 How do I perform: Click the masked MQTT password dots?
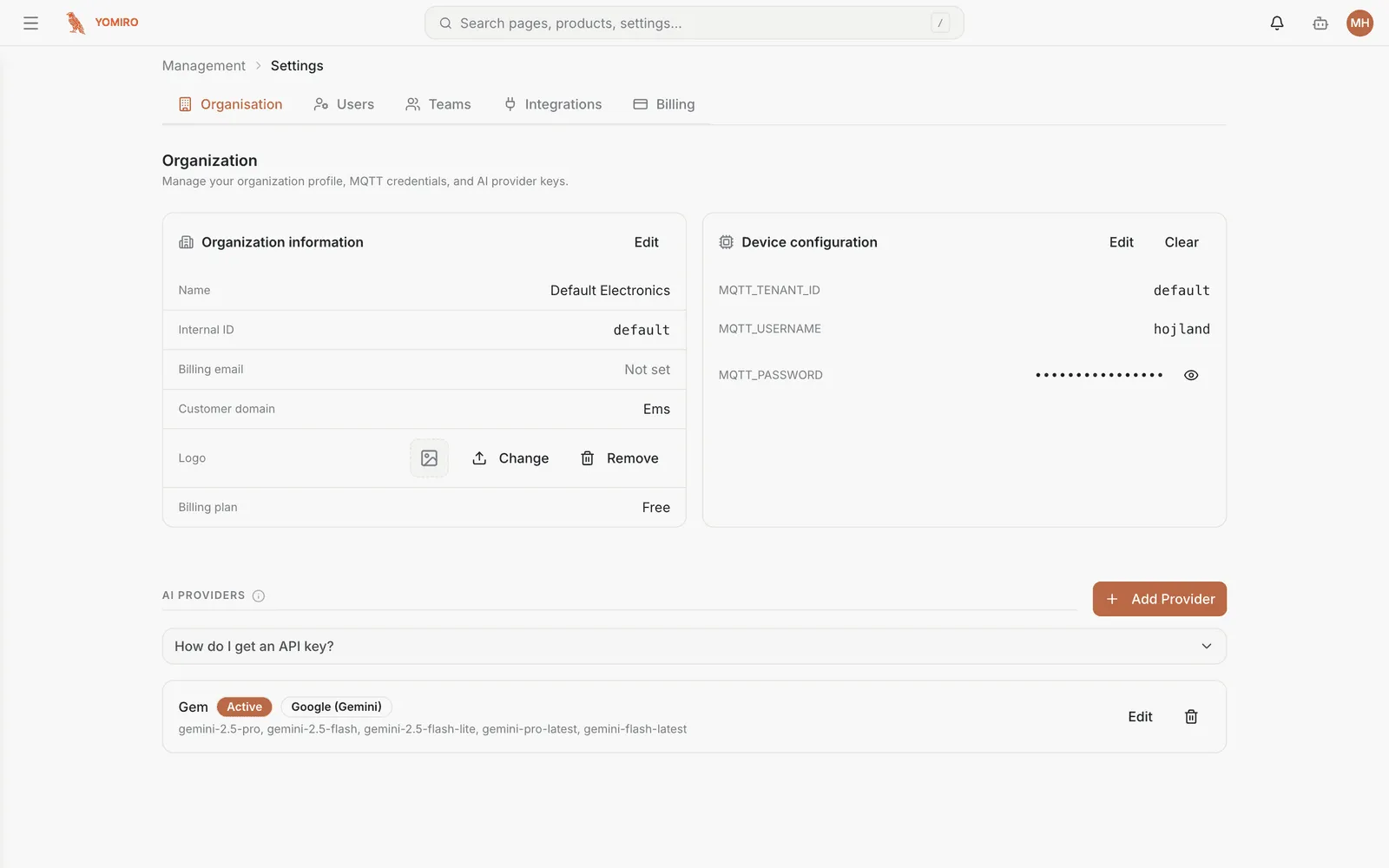click(x=1099, y=375)
